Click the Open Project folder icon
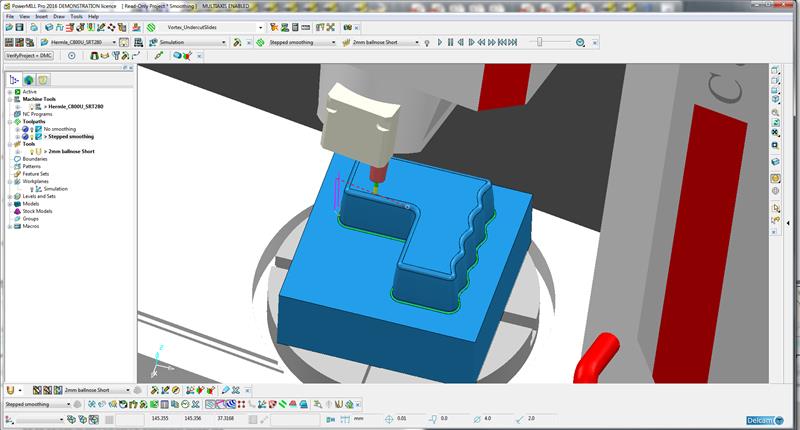Screen dimensions: 800x430 click(9, 27)
